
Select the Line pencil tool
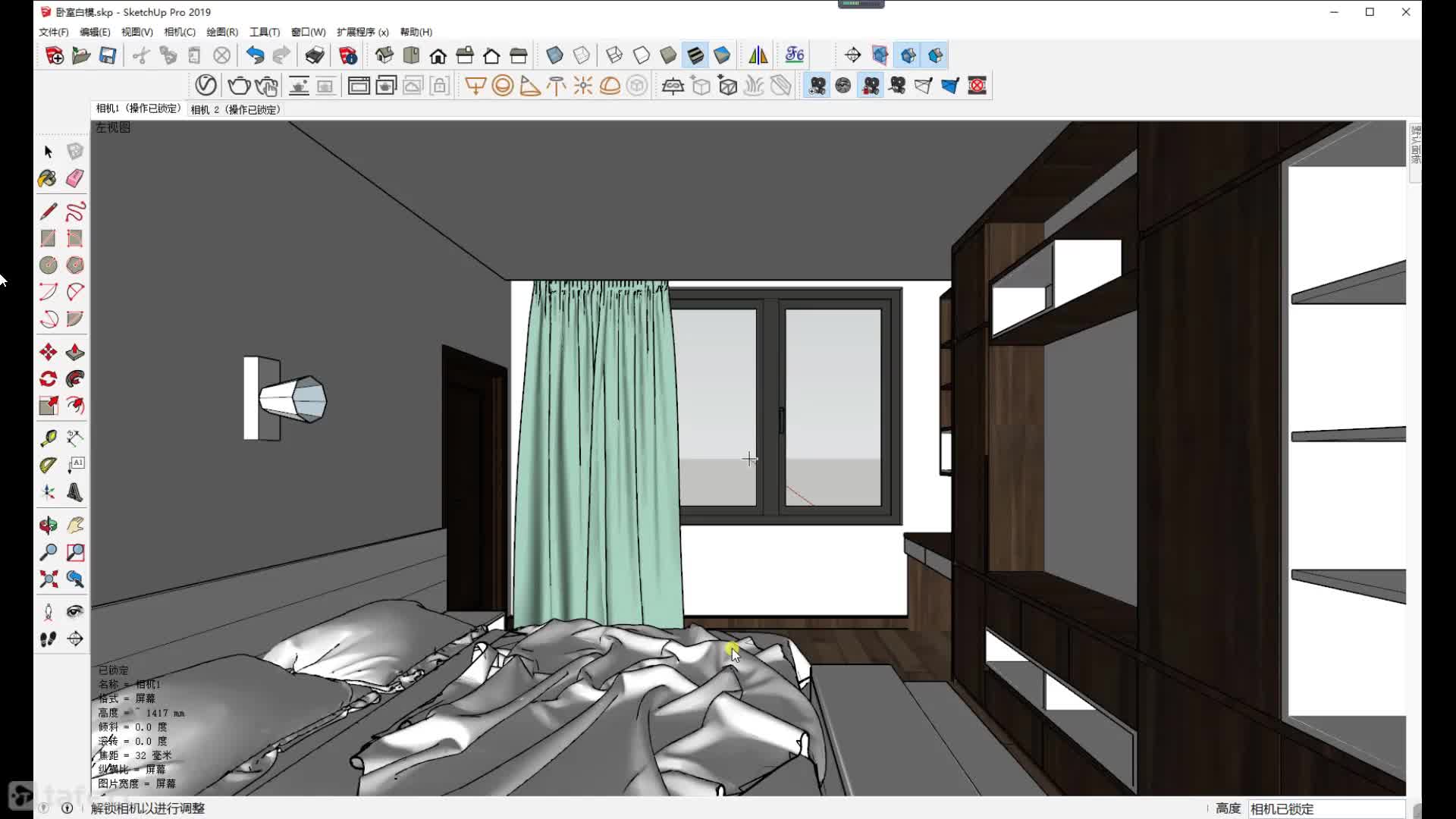pos(49,211)
